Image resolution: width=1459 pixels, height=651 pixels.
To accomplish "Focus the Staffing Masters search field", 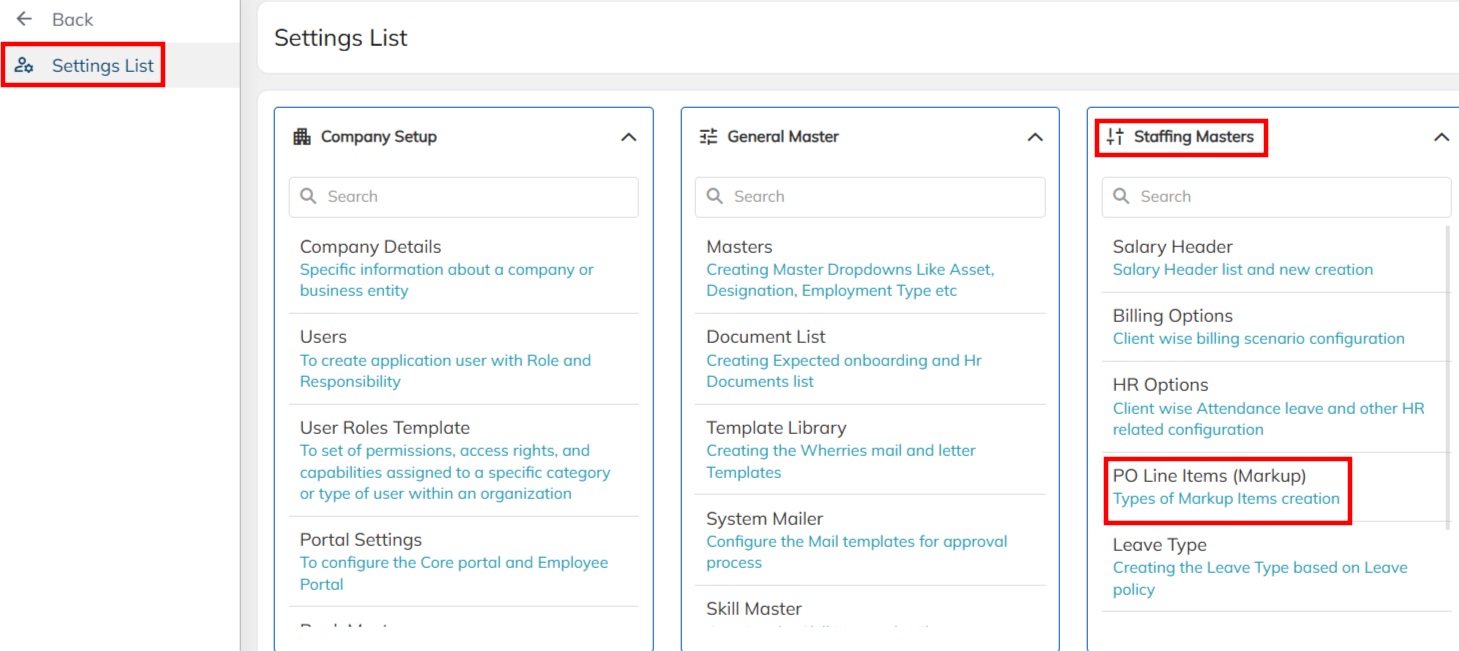I will pyautogui.click(x=1290, y=197).
